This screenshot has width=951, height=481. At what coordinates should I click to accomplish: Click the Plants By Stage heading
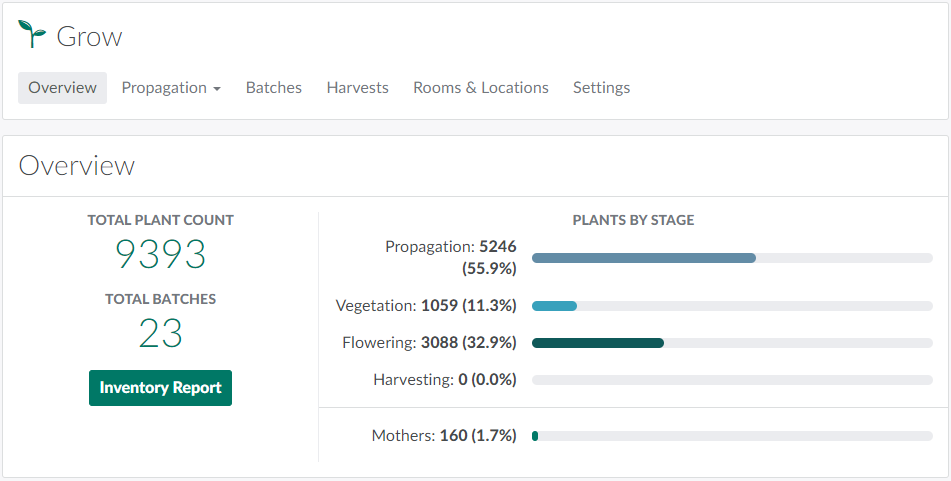pyautogui.click(x=633, y=220)
